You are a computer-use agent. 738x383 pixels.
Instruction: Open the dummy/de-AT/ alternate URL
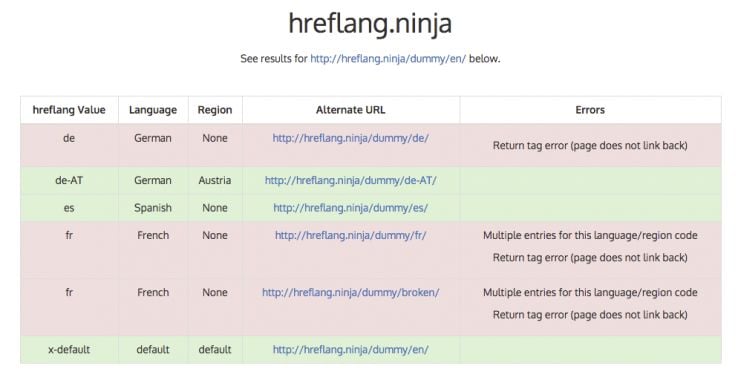[x=351, y=180]
